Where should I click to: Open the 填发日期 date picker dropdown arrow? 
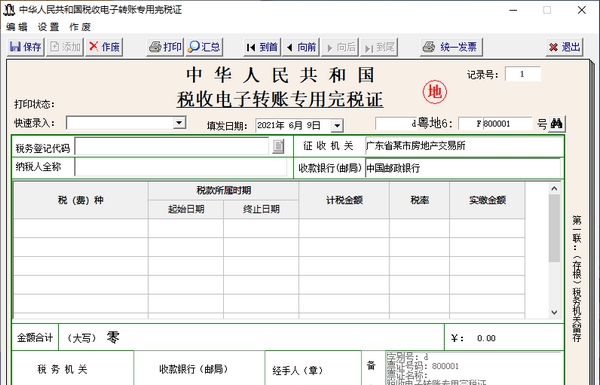[337, 126]
